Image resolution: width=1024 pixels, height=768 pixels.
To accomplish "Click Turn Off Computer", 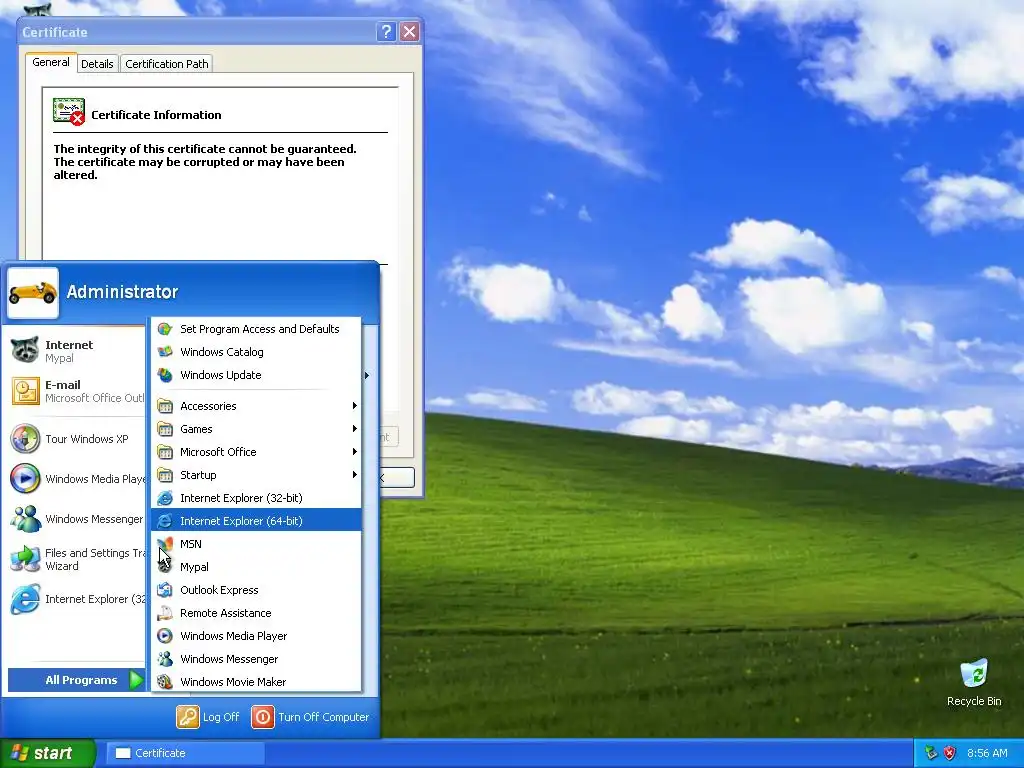I will (311, 717).
